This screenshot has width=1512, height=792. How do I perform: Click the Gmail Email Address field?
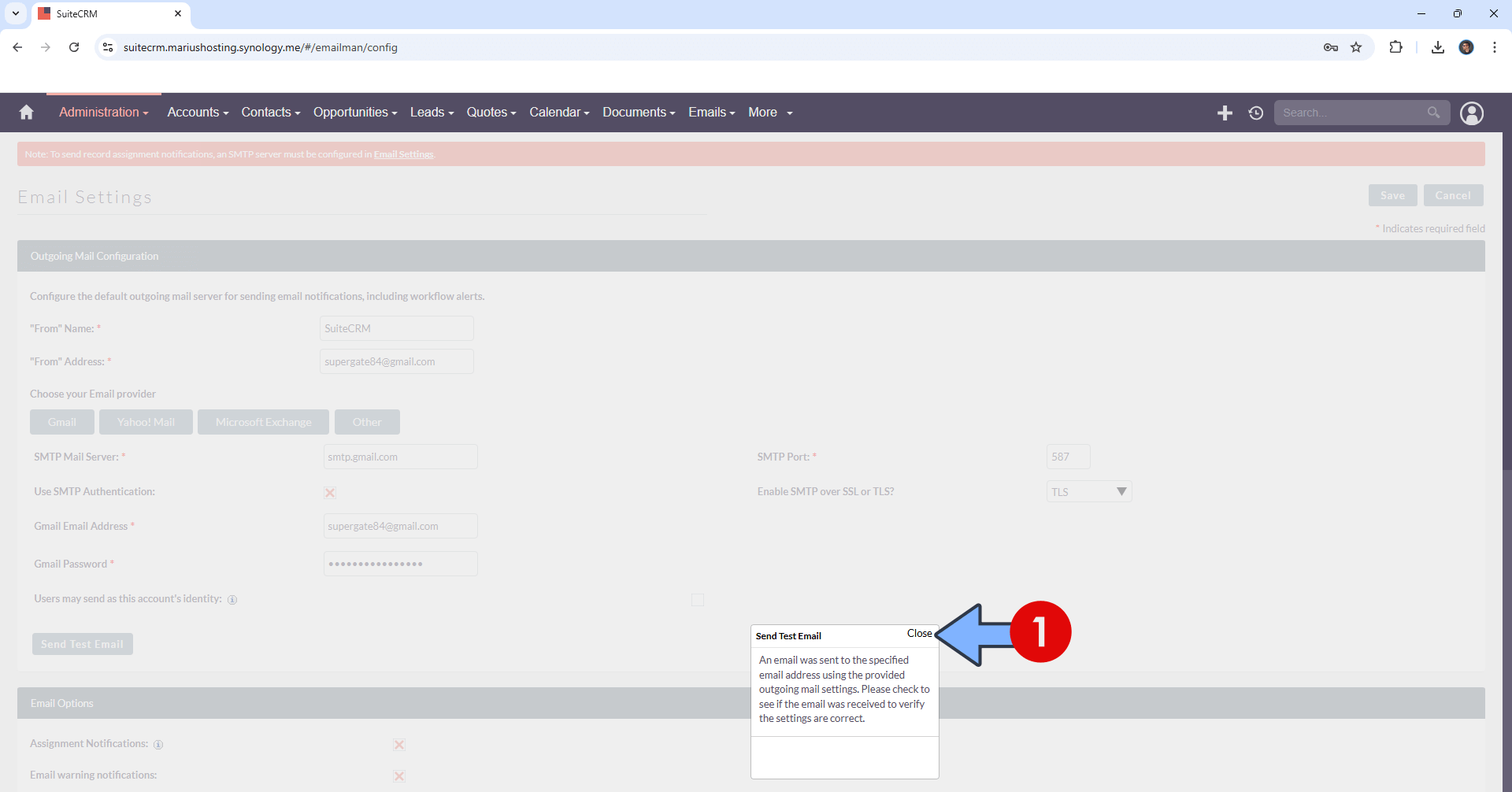tap(401, 526)
